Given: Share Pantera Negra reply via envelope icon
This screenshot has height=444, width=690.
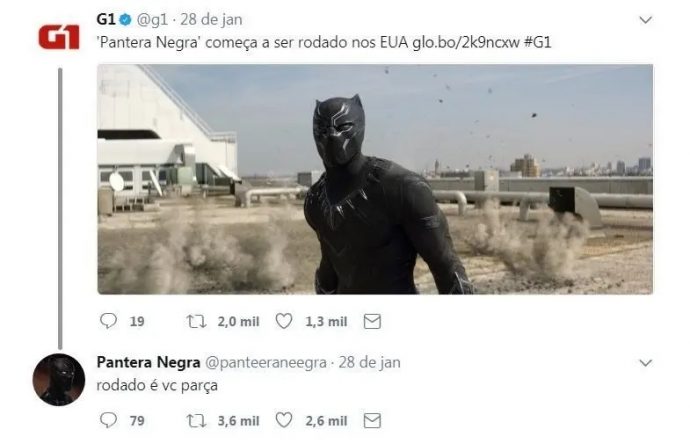Looking at the screenshot, I should [372, 421].
